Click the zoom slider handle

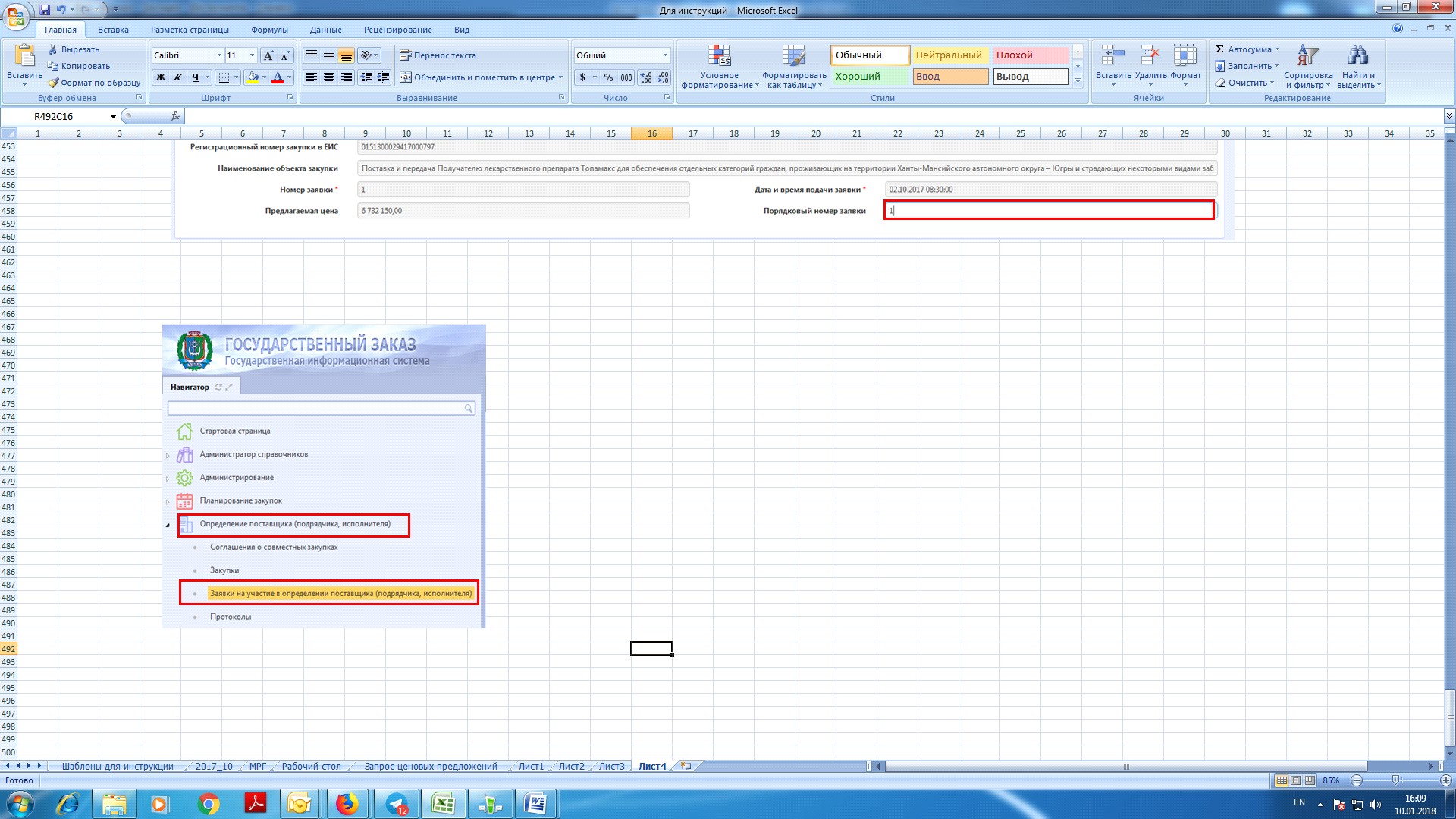click(1395, 780)
